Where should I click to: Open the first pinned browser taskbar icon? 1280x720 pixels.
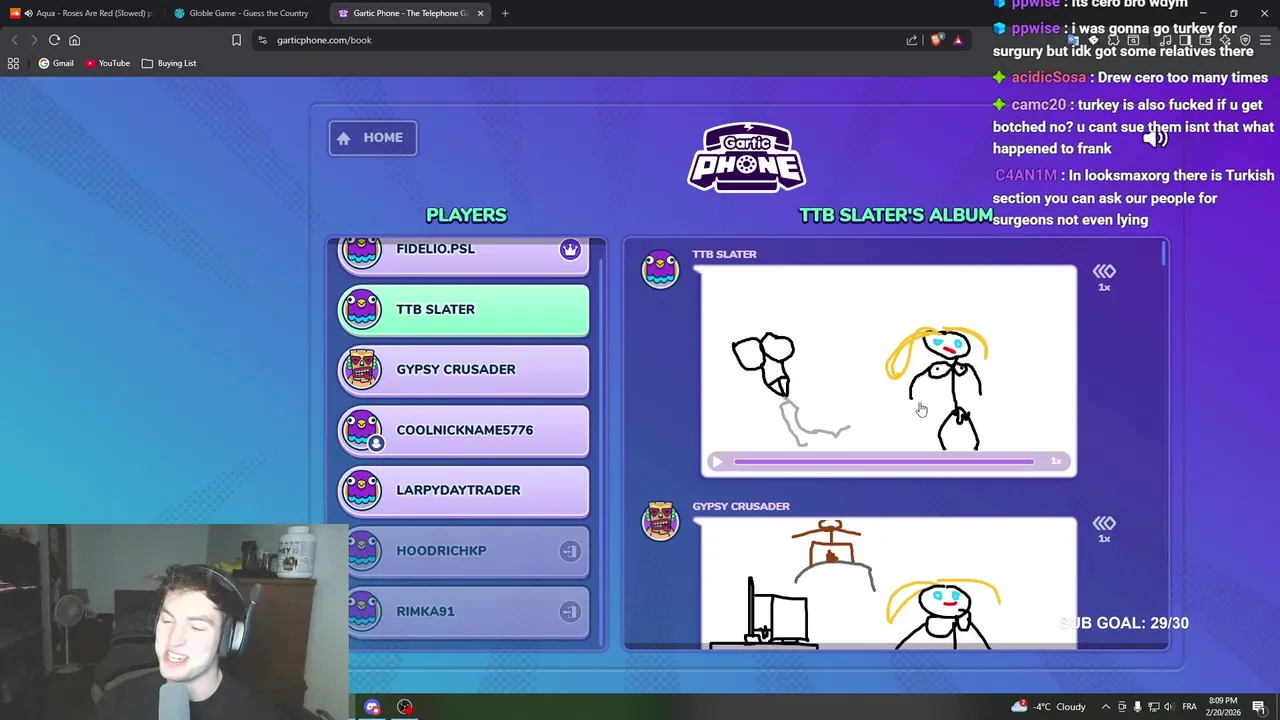(372, 707)
